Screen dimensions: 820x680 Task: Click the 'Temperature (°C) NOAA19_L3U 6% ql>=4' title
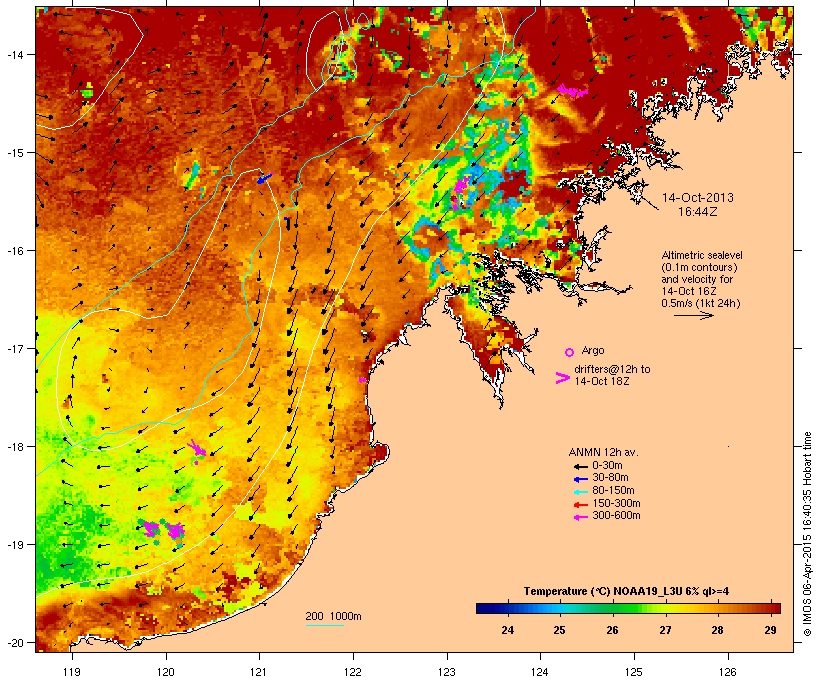[x=627, y=592]
